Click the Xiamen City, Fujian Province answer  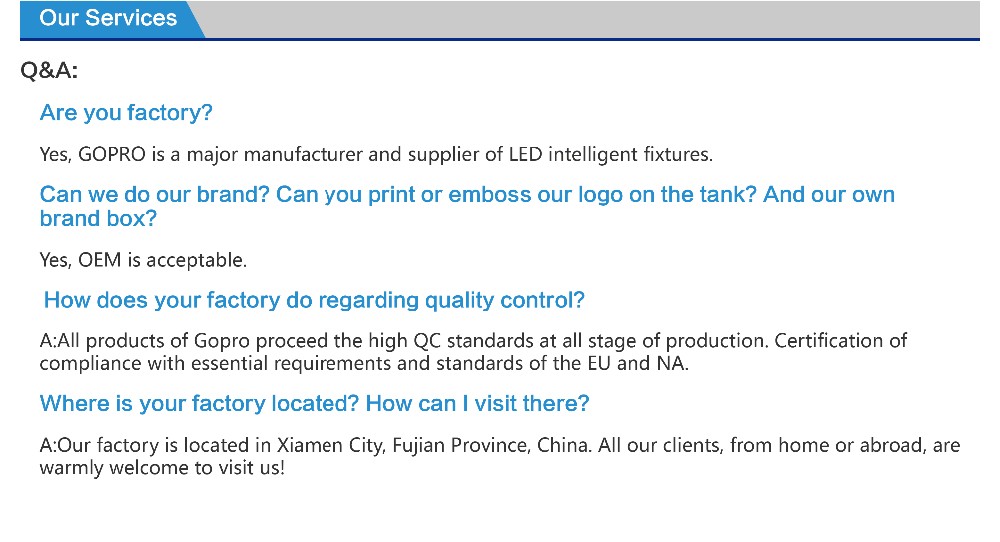coord(500,445)
